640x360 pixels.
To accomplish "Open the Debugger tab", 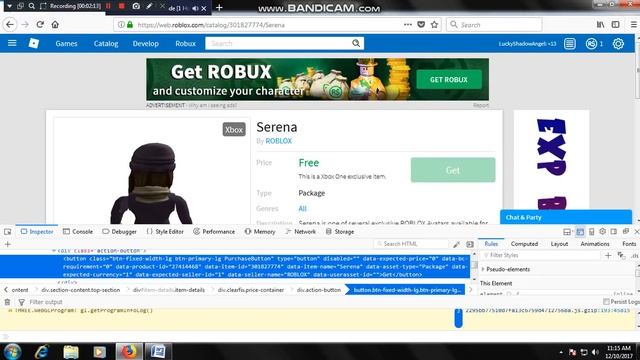I will click(119, 231).
